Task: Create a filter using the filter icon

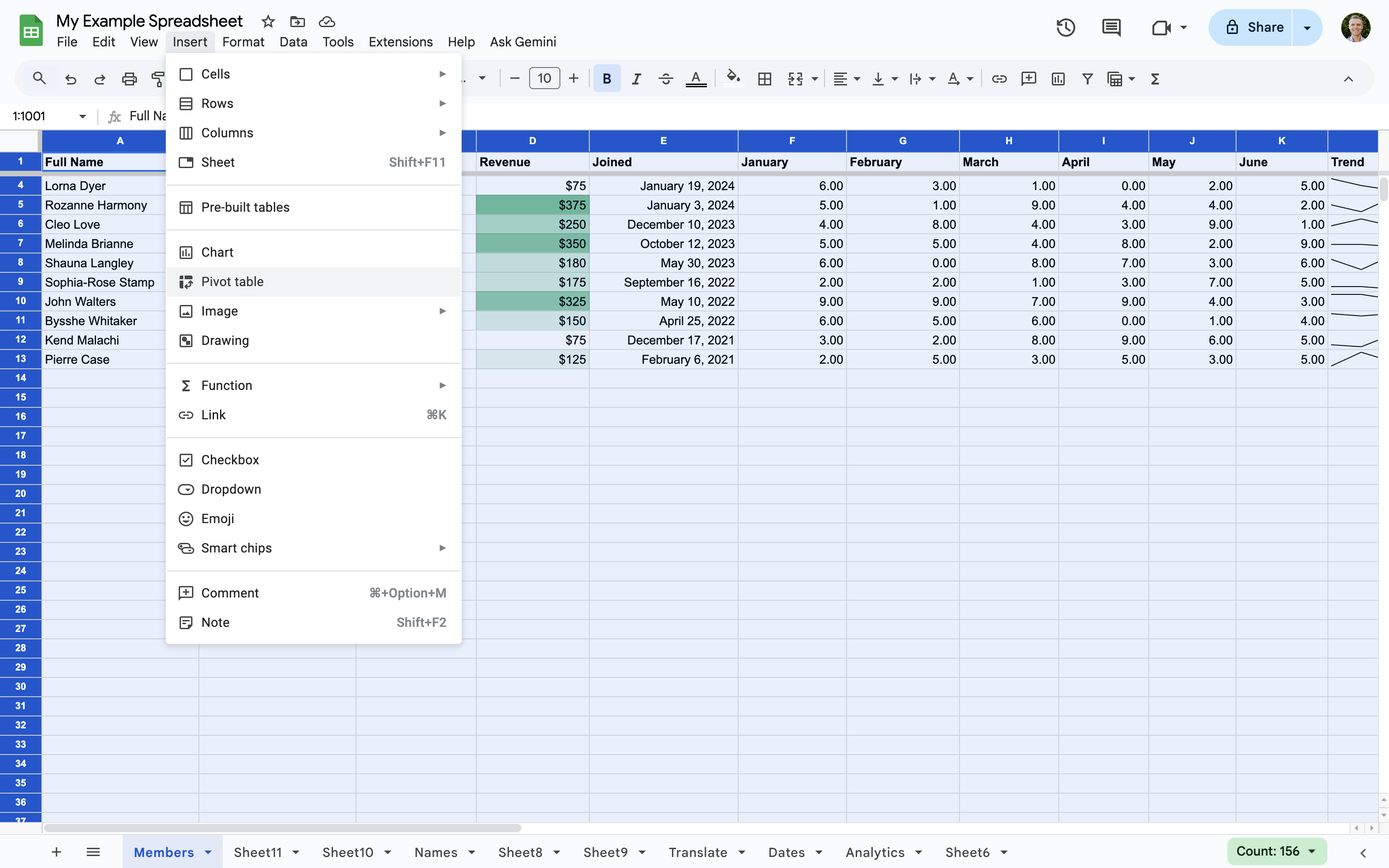Action: 1087,79
